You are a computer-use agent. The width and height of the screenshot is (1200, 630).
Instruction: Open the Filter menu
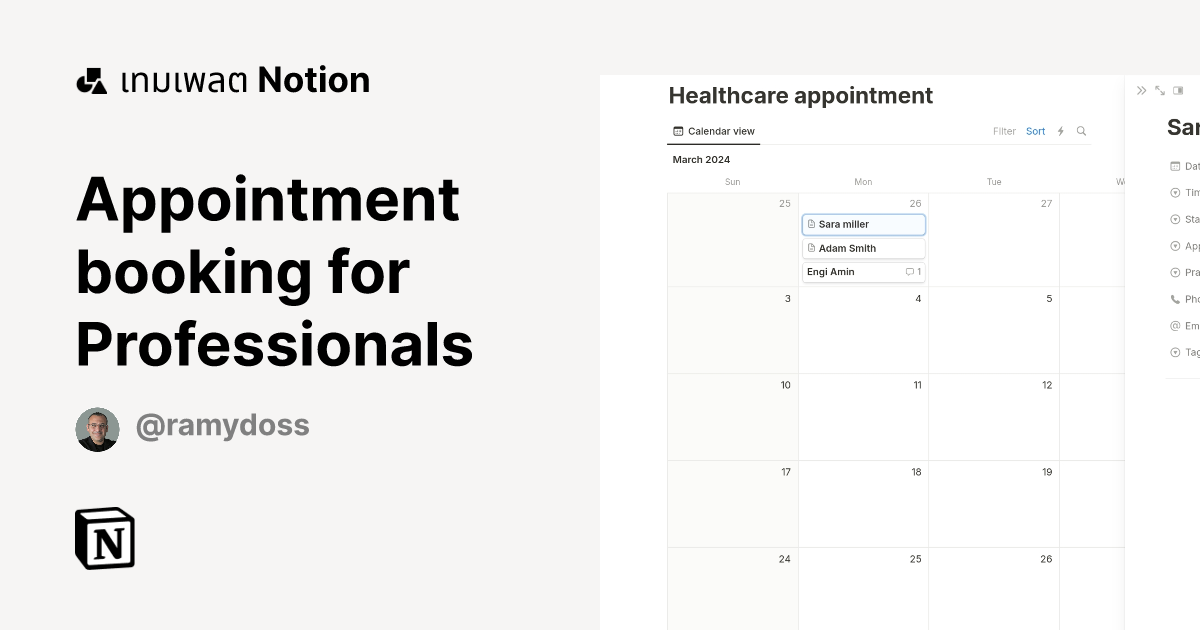[x=1004, y=131]
